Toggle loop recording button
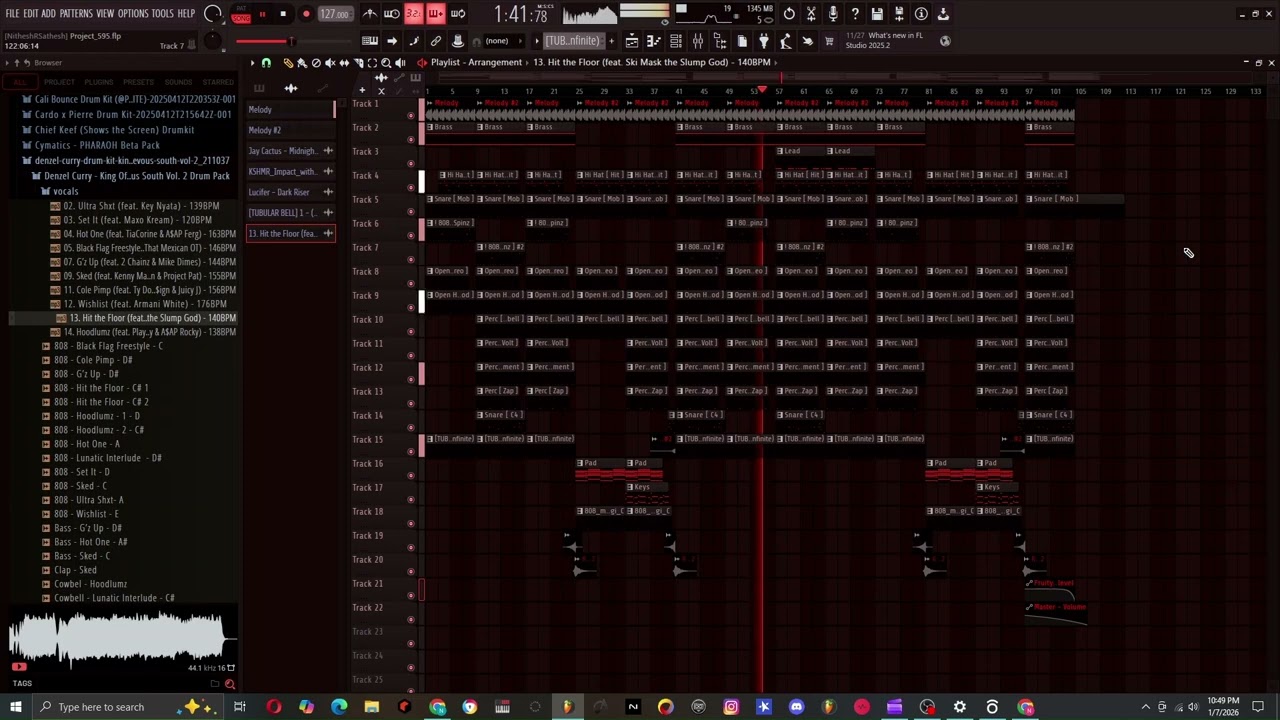 (x=458, y=14)
